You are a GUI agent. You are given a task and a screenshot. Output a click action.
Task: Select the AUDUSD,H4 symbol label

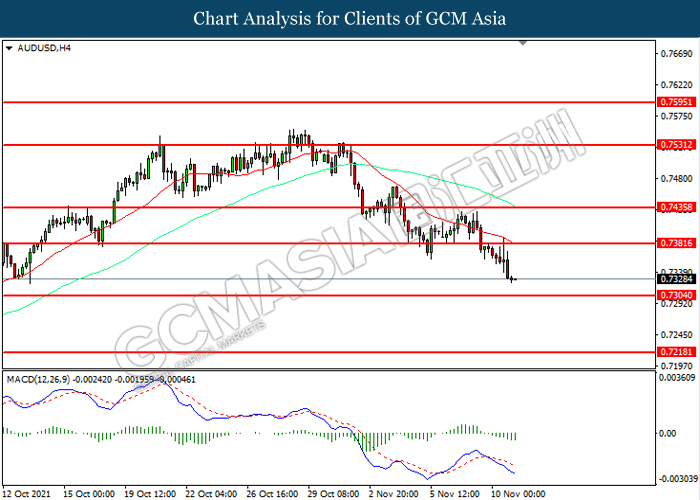(x=44, y=48)
